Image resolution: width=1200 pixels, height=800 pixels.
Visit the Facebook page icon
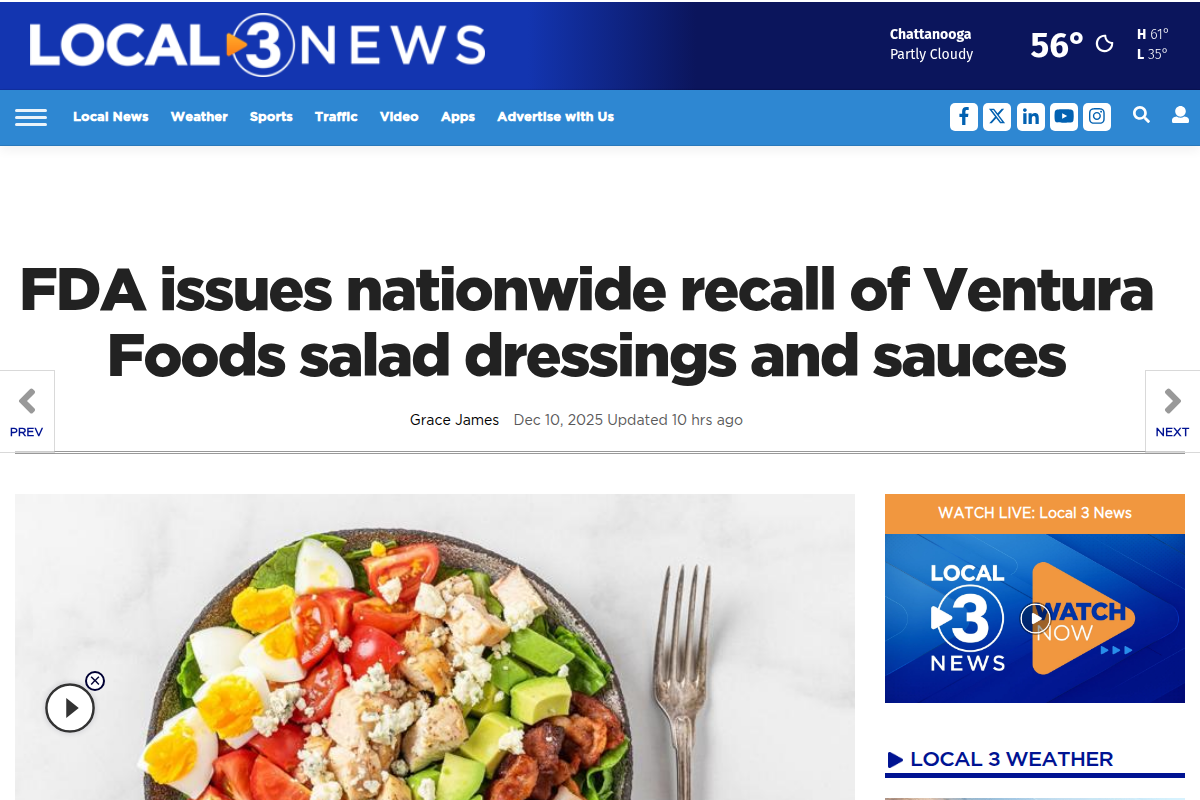[963, 117]
